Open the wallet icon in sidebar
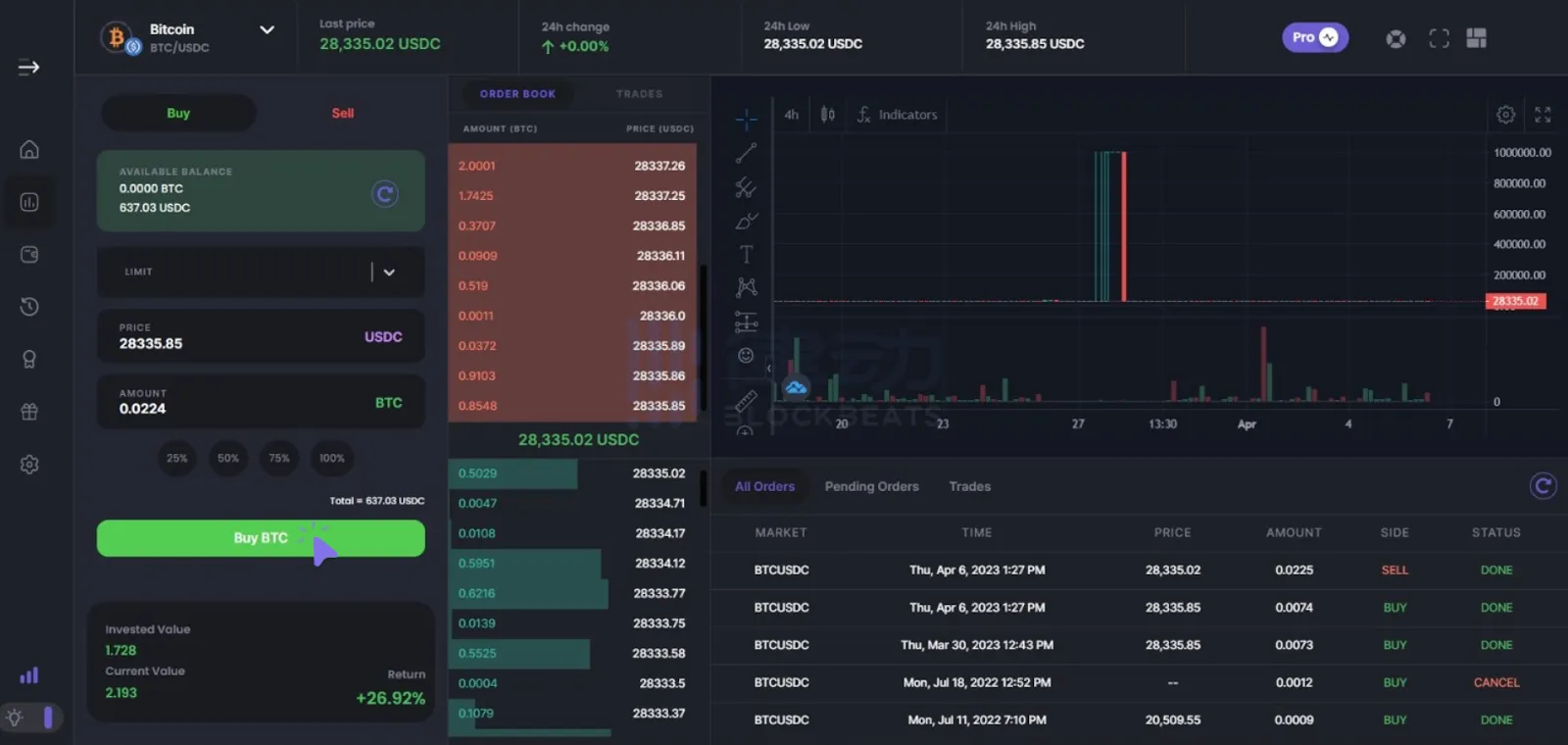1568x745 pixels. pyautogui.click(x=29, y=255)
